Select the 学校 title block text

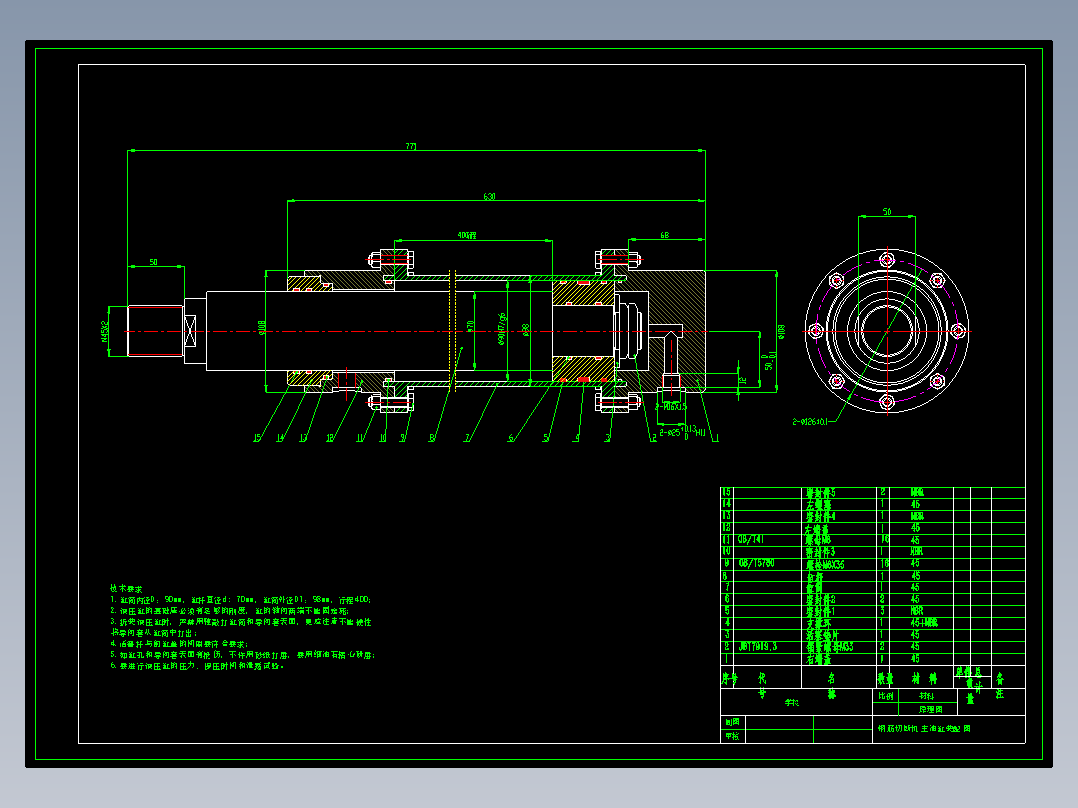(793, 703)
